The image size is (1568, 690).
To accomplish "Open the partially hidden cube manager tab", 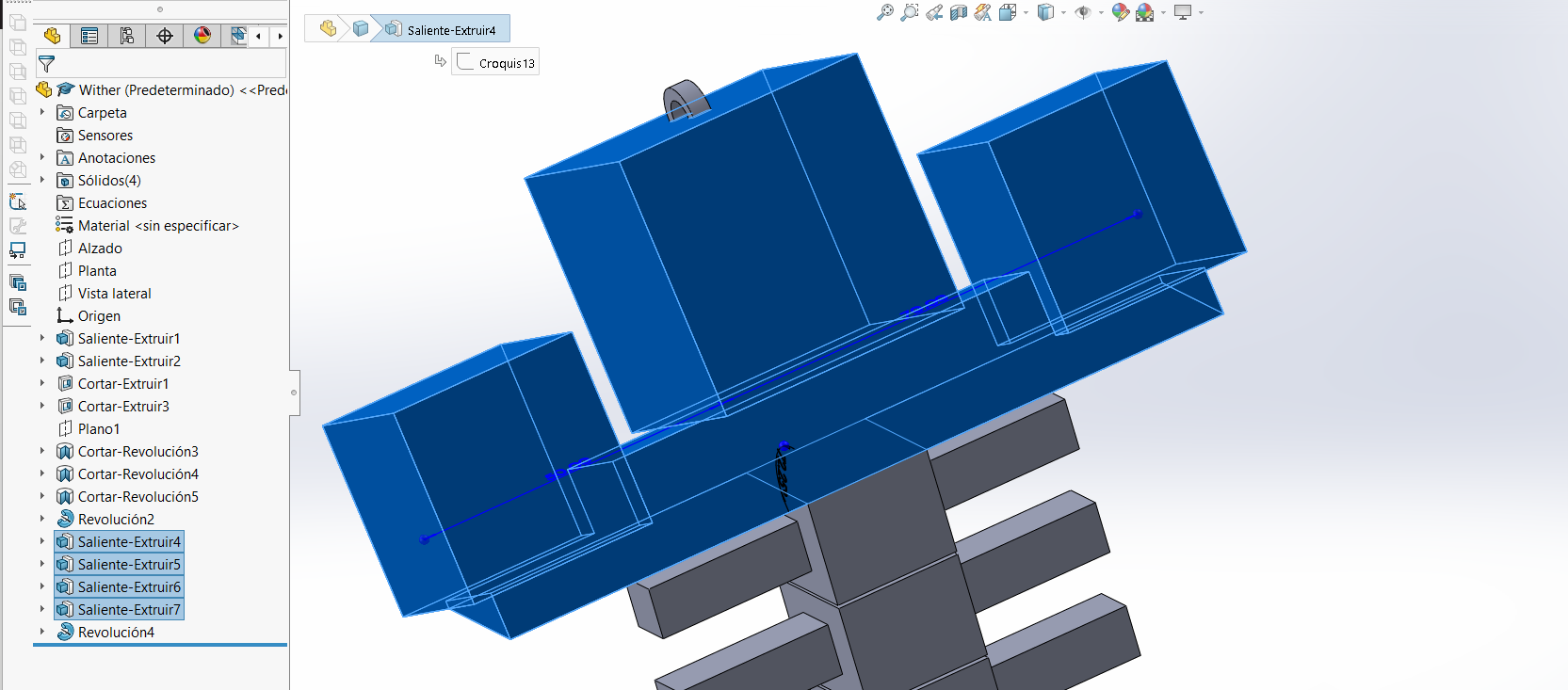I will [x=237, y=36].
